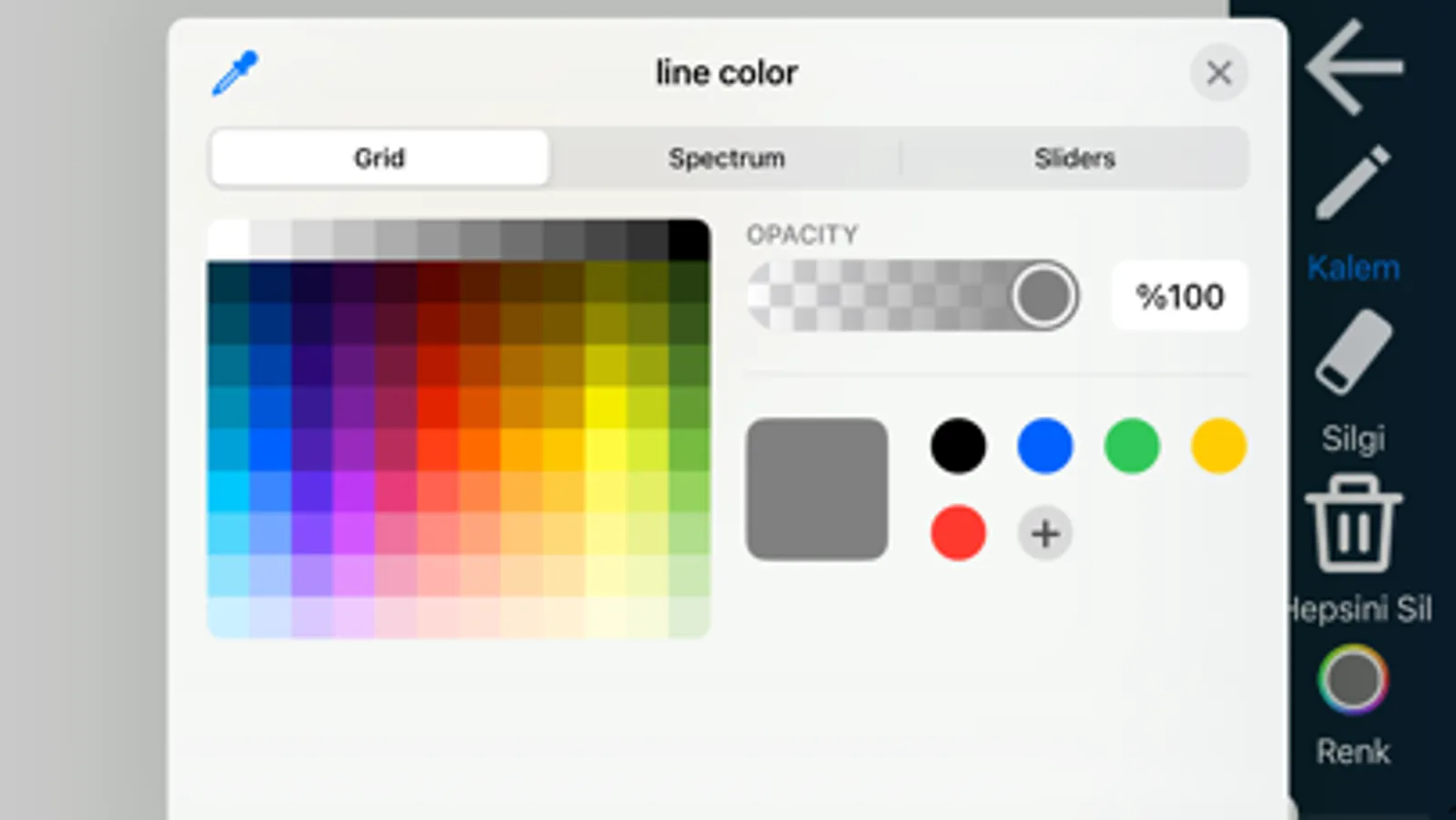Select the Silgi eraser tool
This screenshot has height=820, width=1456.
click(x=1353, y=352)
